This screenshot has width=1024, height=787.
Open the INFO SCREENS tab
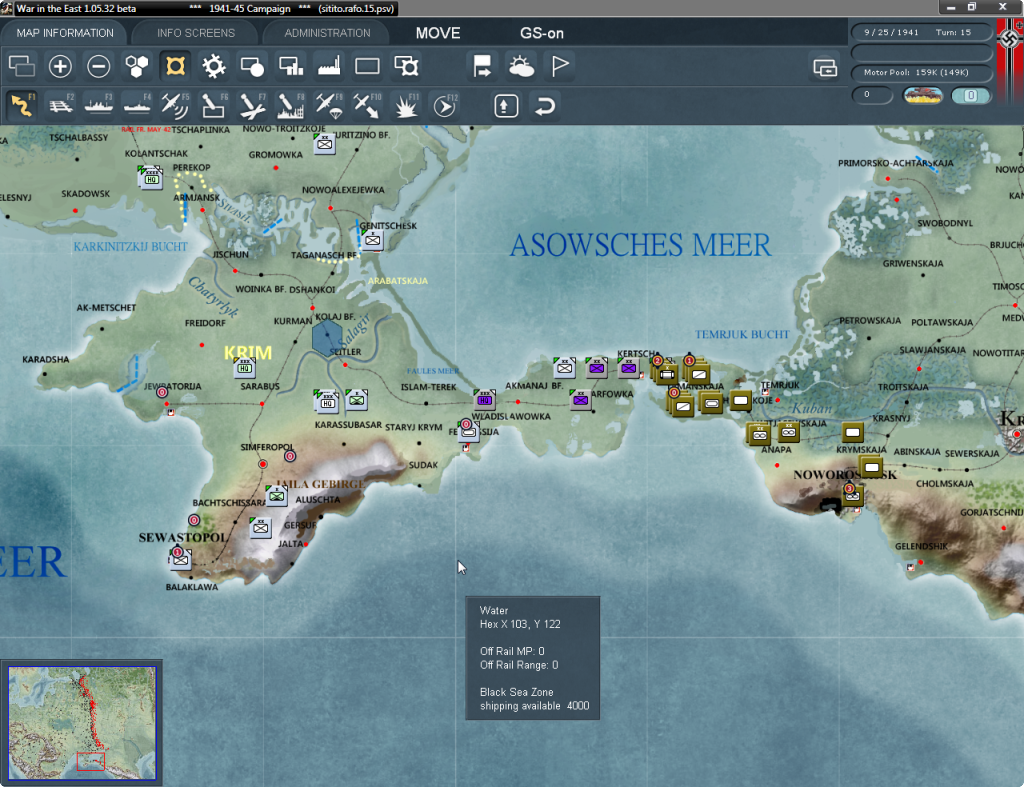(x=195, y=33)
